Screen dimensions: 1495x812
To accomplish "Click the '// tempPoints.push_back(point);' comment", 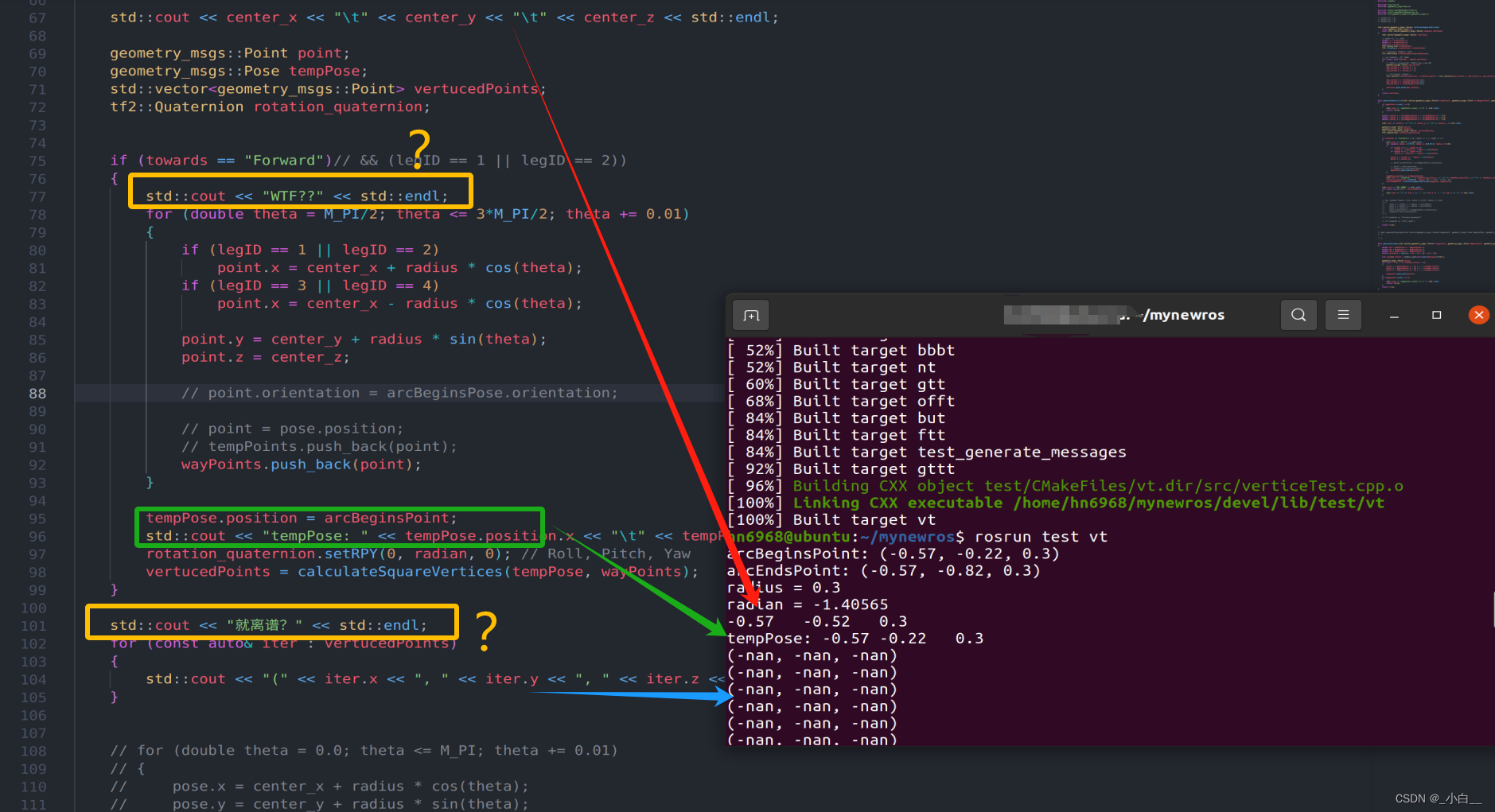I will click(x=319, y=446).
